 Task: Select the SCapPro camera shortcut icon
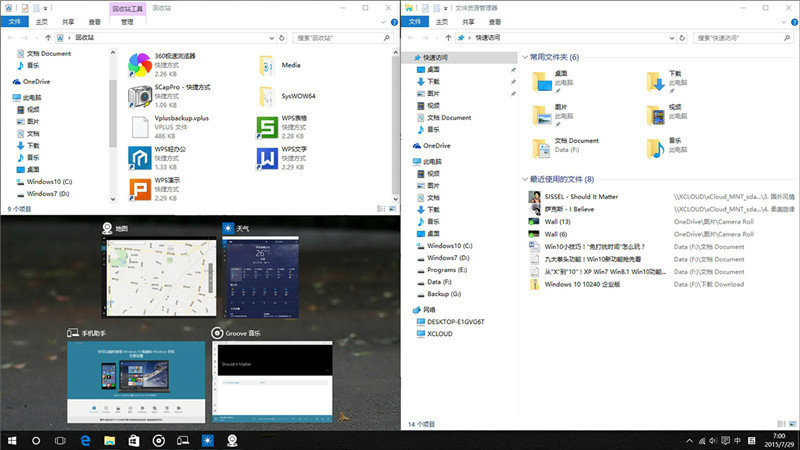click(139, 96)
